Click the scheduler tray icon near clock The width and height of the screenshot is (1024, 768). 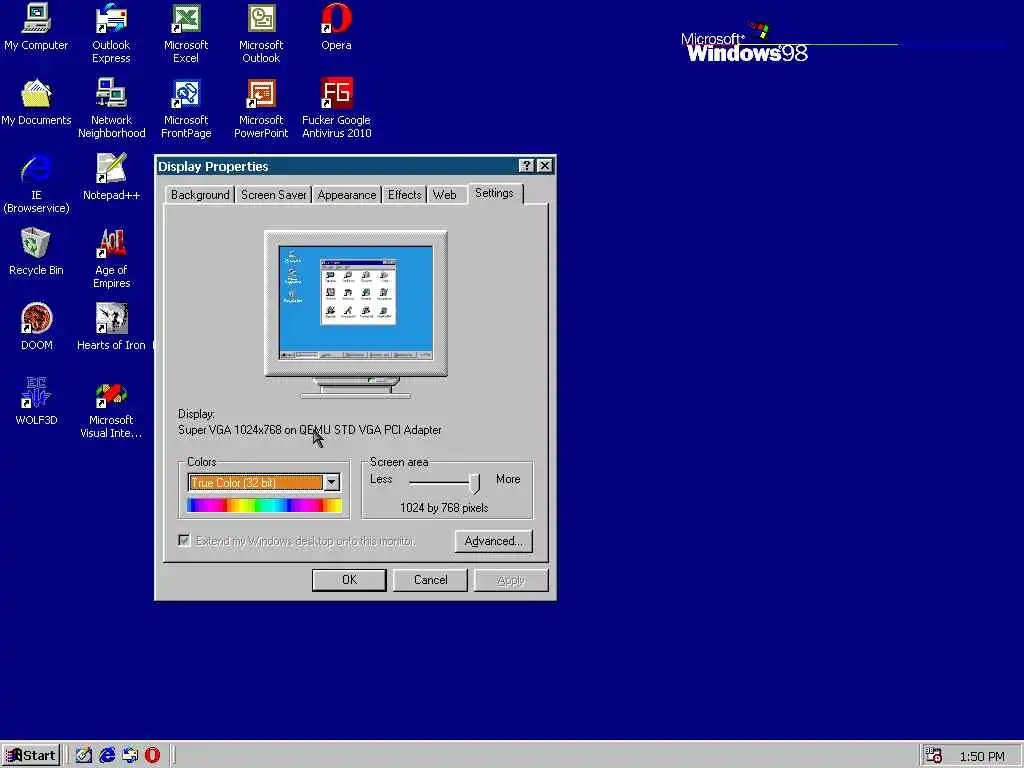(x=934, y=755)
